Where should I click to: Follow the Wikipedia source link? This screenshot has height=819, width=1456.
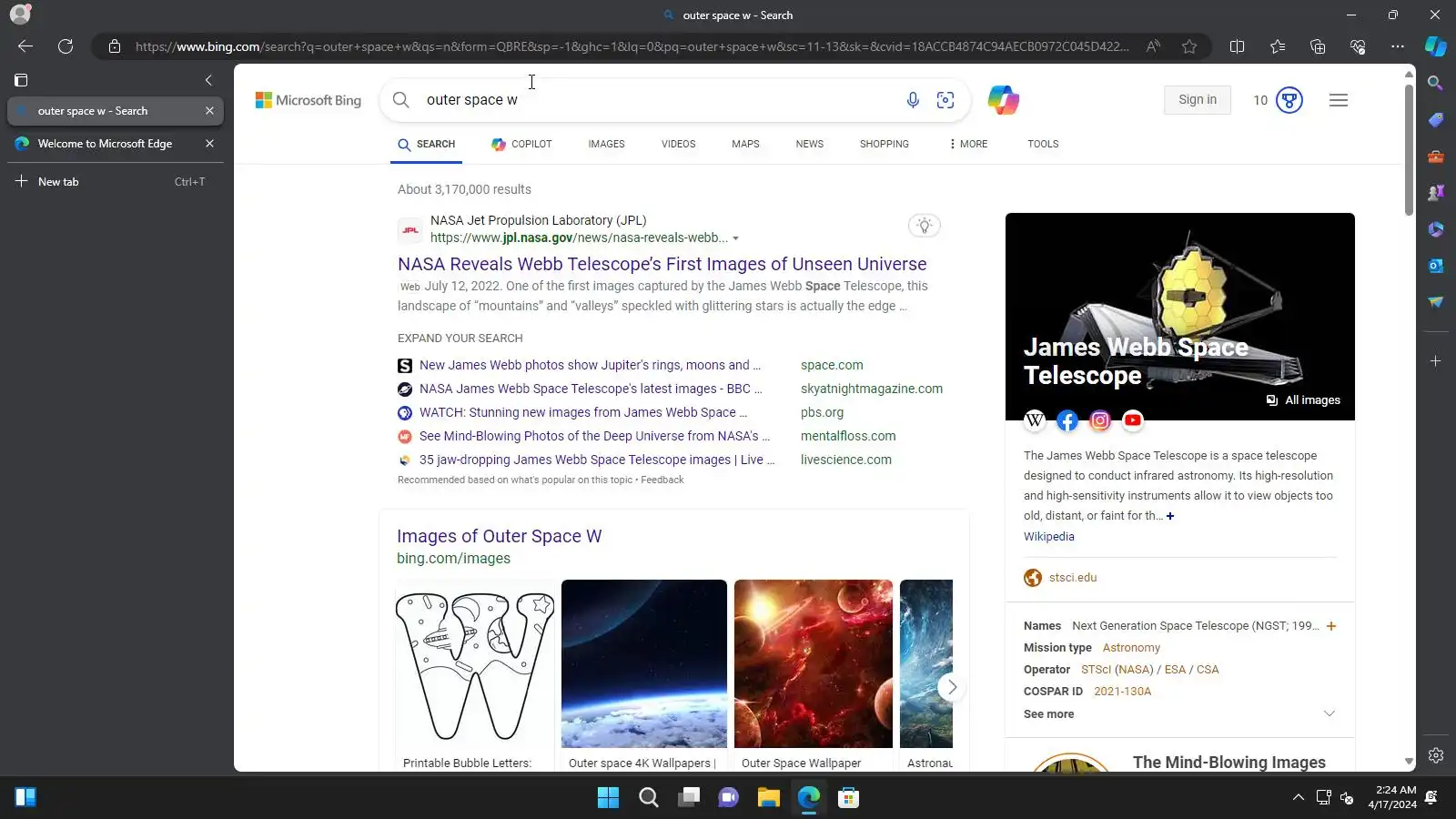point(1048,536)
